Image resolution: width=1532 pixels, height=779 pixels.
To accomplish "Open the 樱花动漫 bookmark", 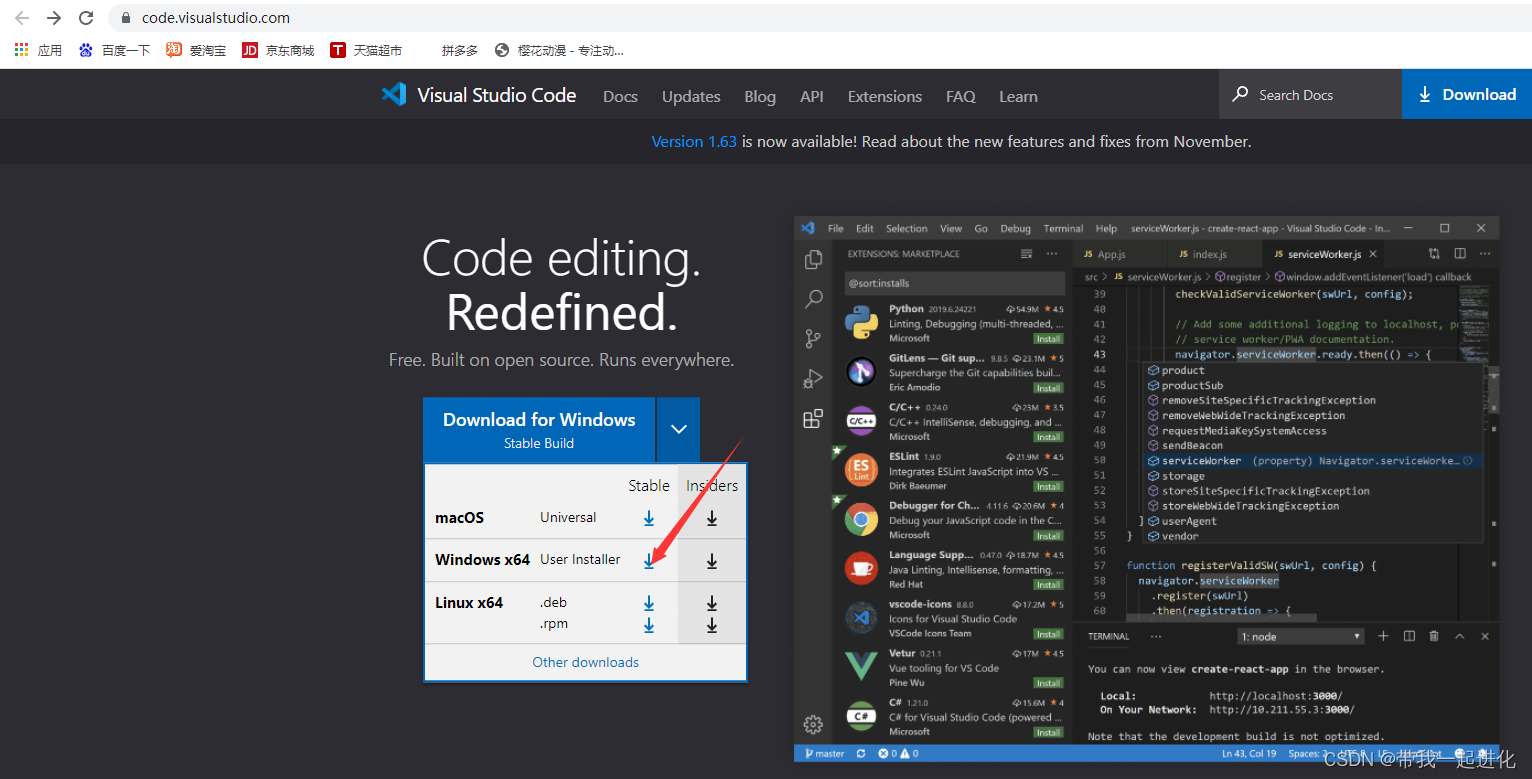I will 560,50.
